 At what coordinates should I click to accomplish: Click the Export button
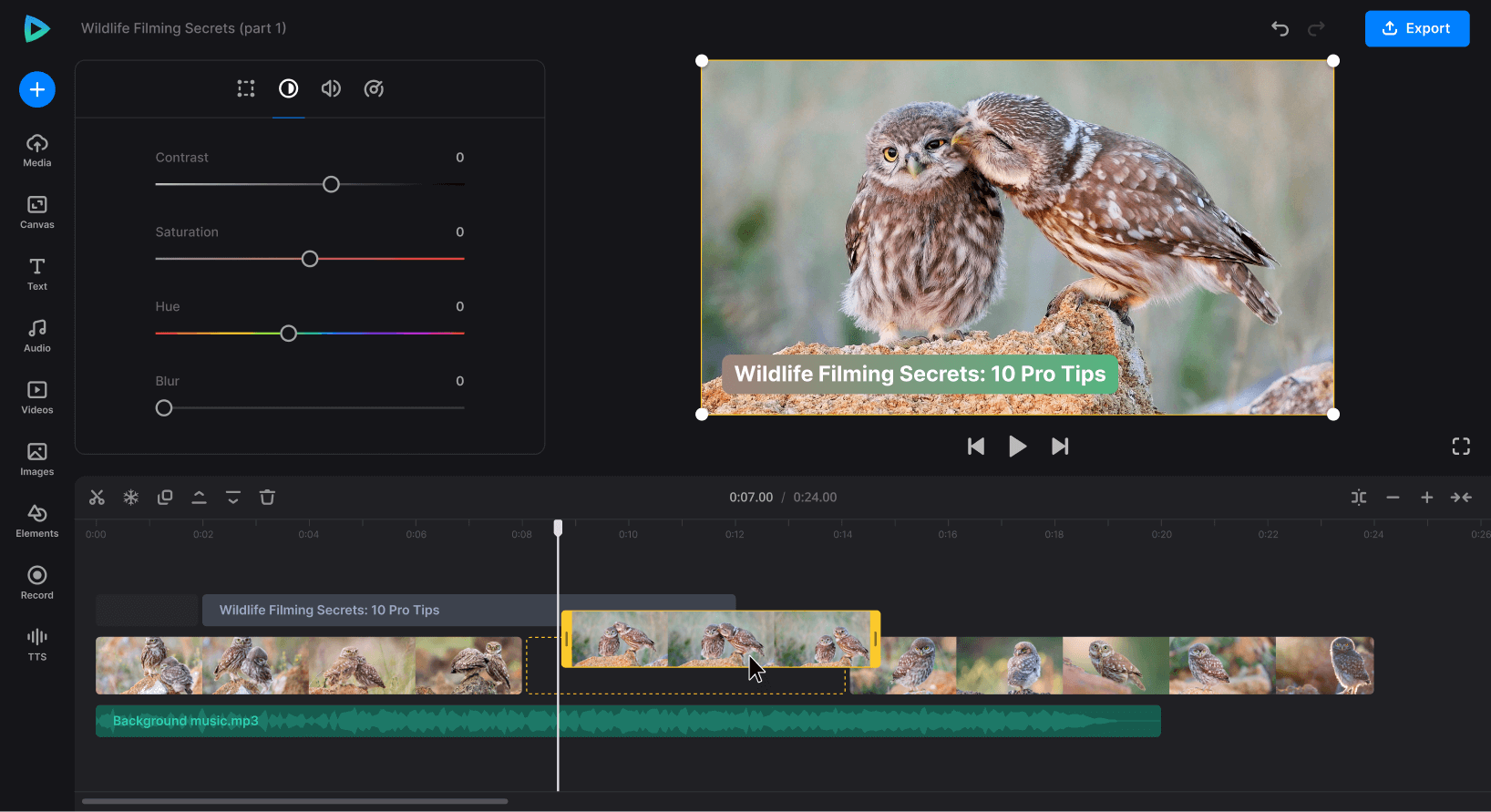tap(1416, 28)
